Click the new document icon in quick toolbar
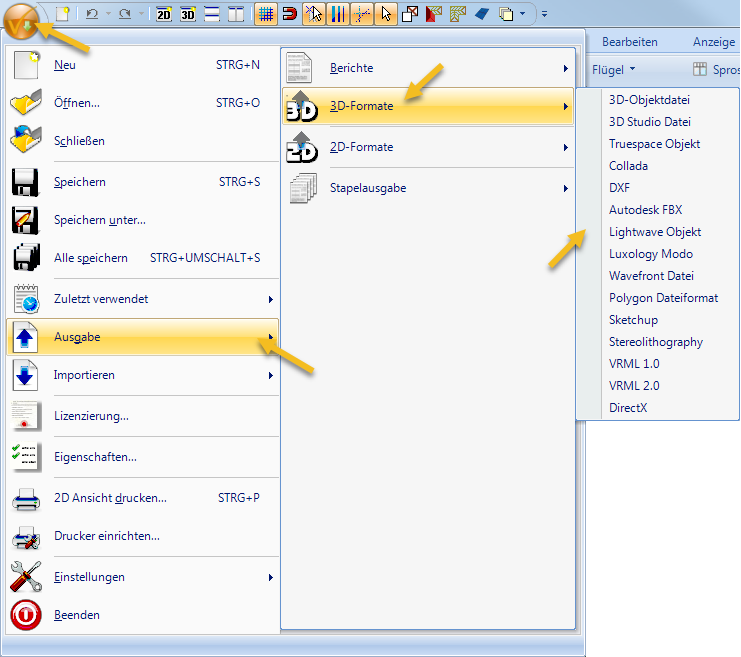 point(63,14)
